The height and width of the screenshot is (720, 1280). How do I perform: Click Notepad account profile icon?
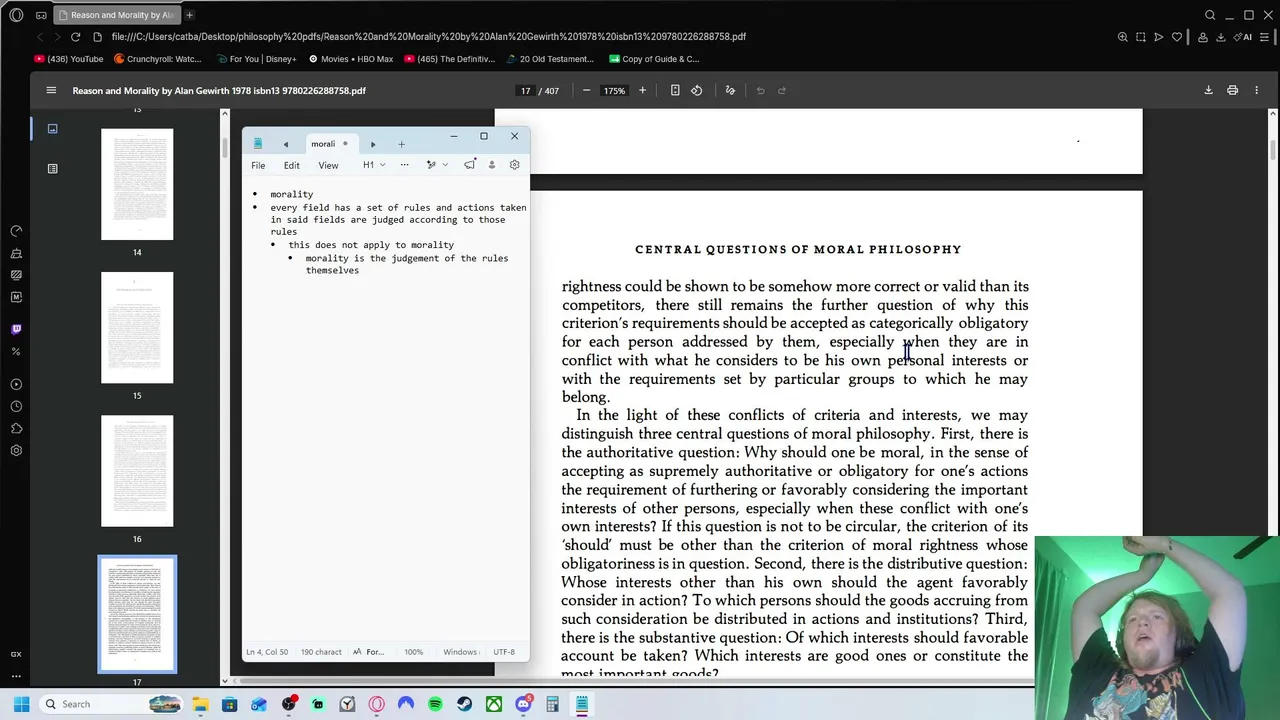pos(491,165)
